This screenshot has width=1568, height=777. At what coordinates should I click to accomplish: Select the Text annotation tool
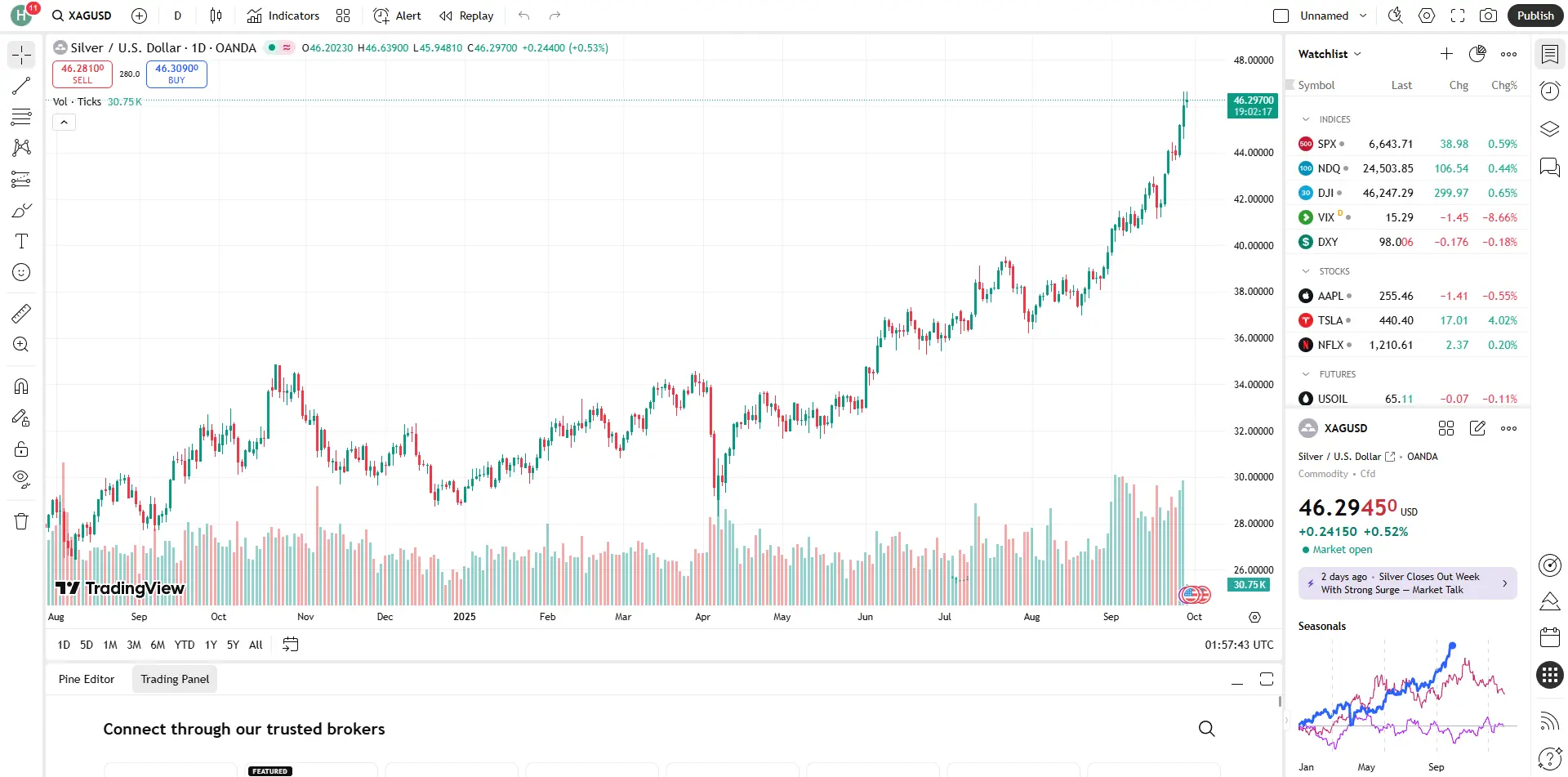click(x=21, y=241)
